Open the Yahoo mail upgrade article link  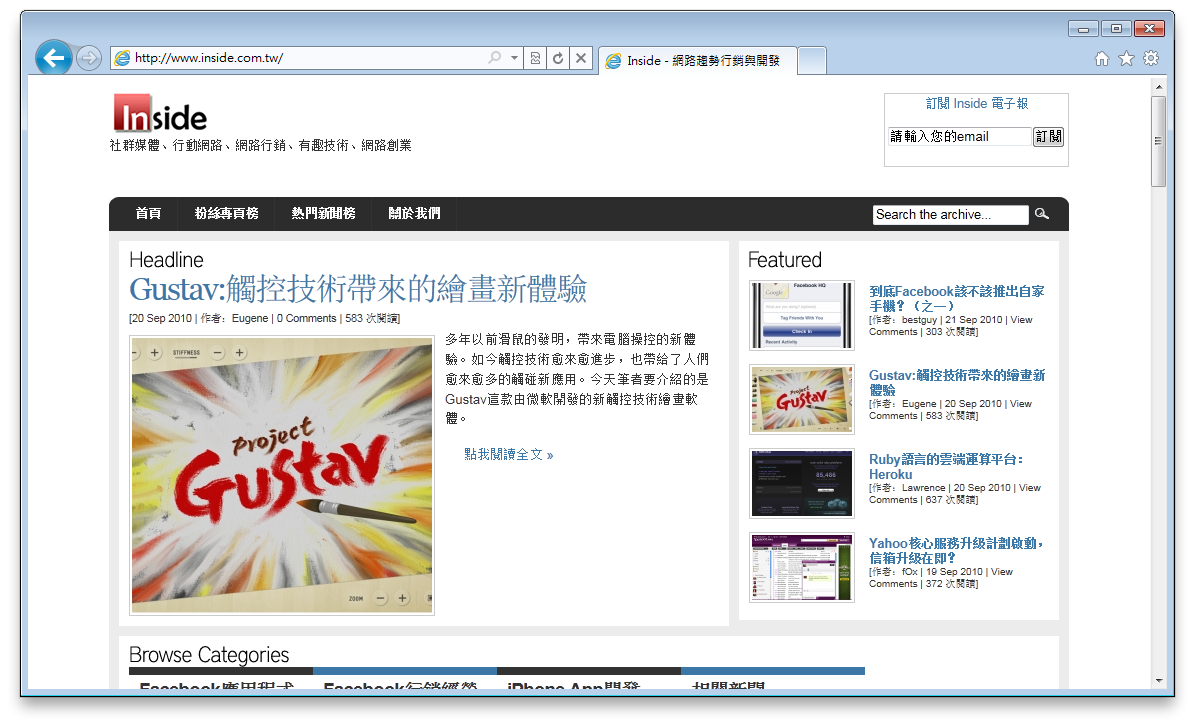pyautogui.click(x=956, y=550)
